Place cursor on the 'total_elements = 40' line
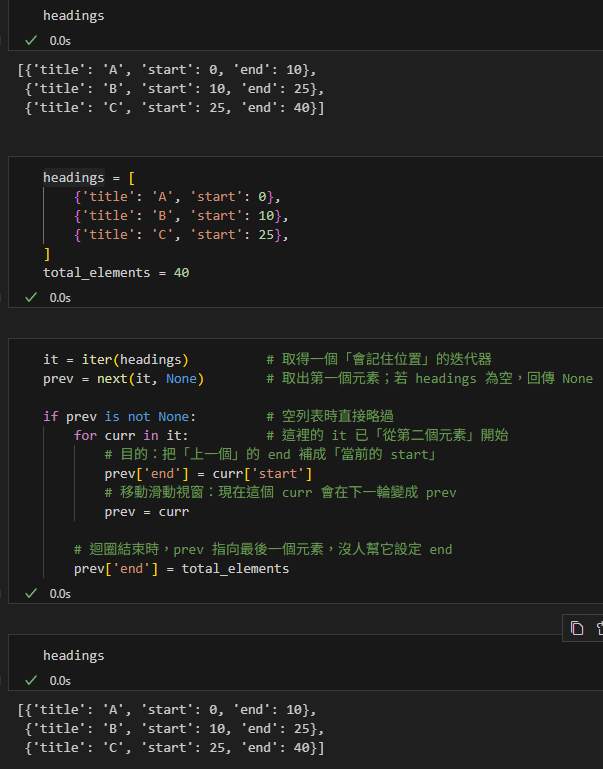This screenshot has height=769, width=603. (x=116, y=272)
